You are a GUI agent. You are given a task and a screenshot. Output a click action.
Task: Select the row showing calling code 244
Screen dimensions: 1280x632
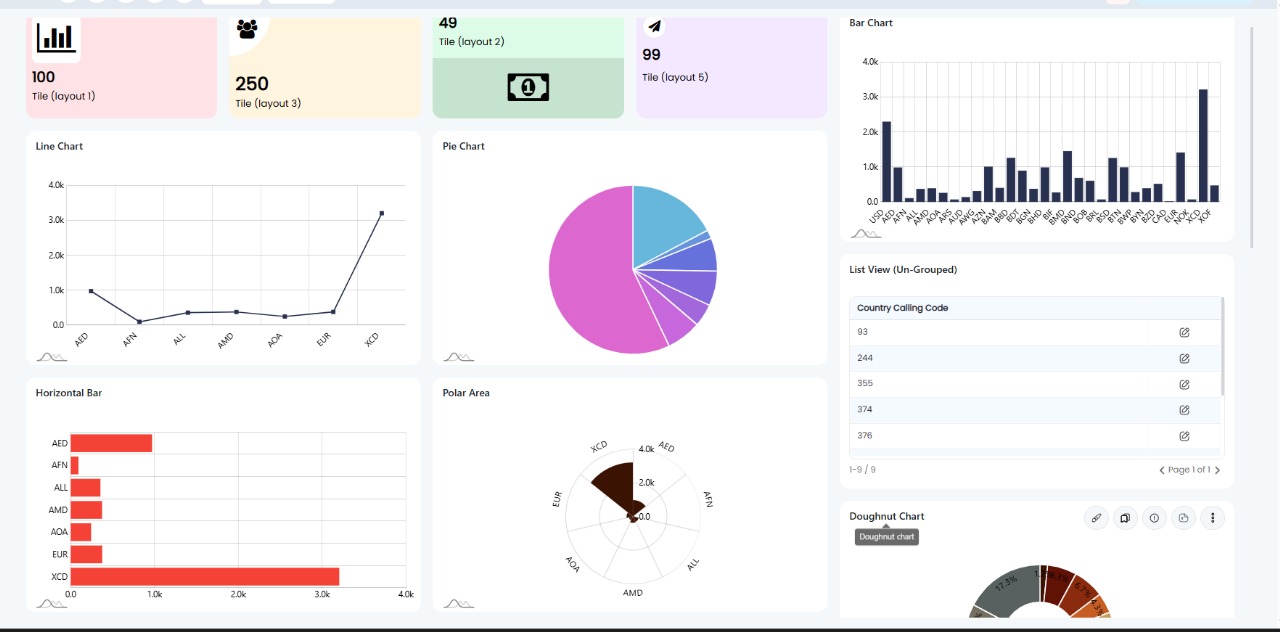click(1000, 357)
